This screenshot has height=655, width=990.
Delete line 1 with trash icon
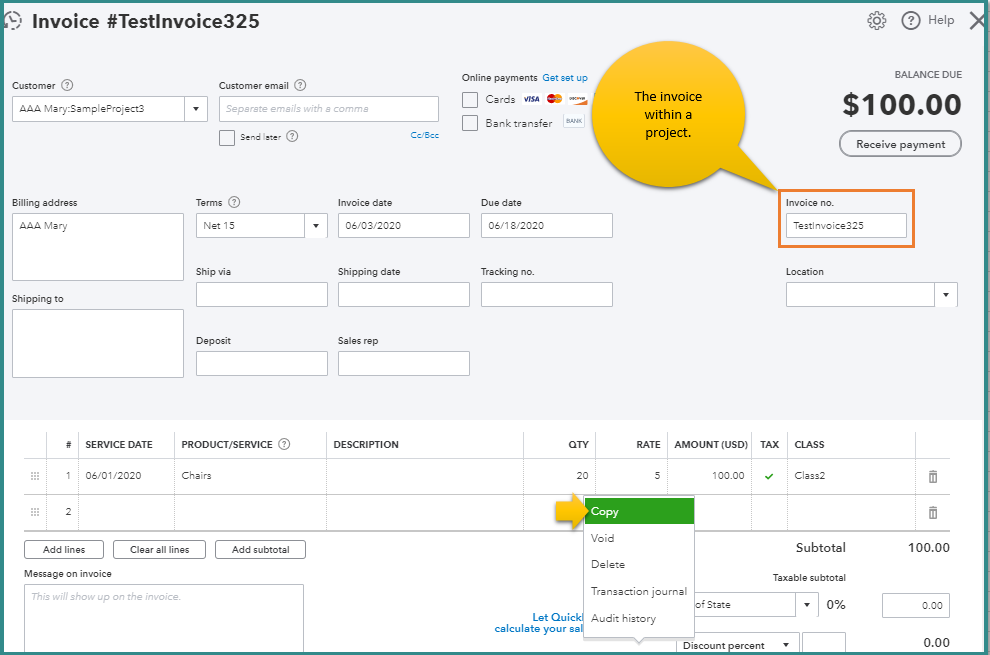pyautogui.click(x=933, y=476)
